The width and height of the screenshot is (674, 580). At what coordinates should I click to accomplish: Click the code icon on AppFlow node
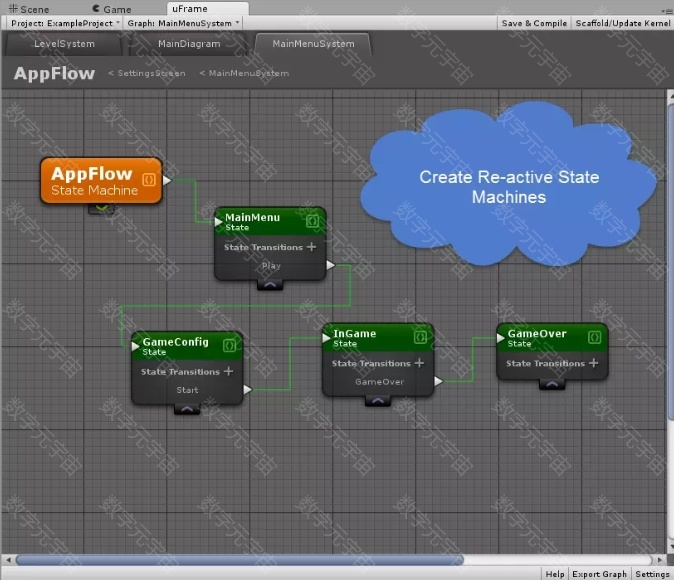pyautogui.click(x=149, y=179)
